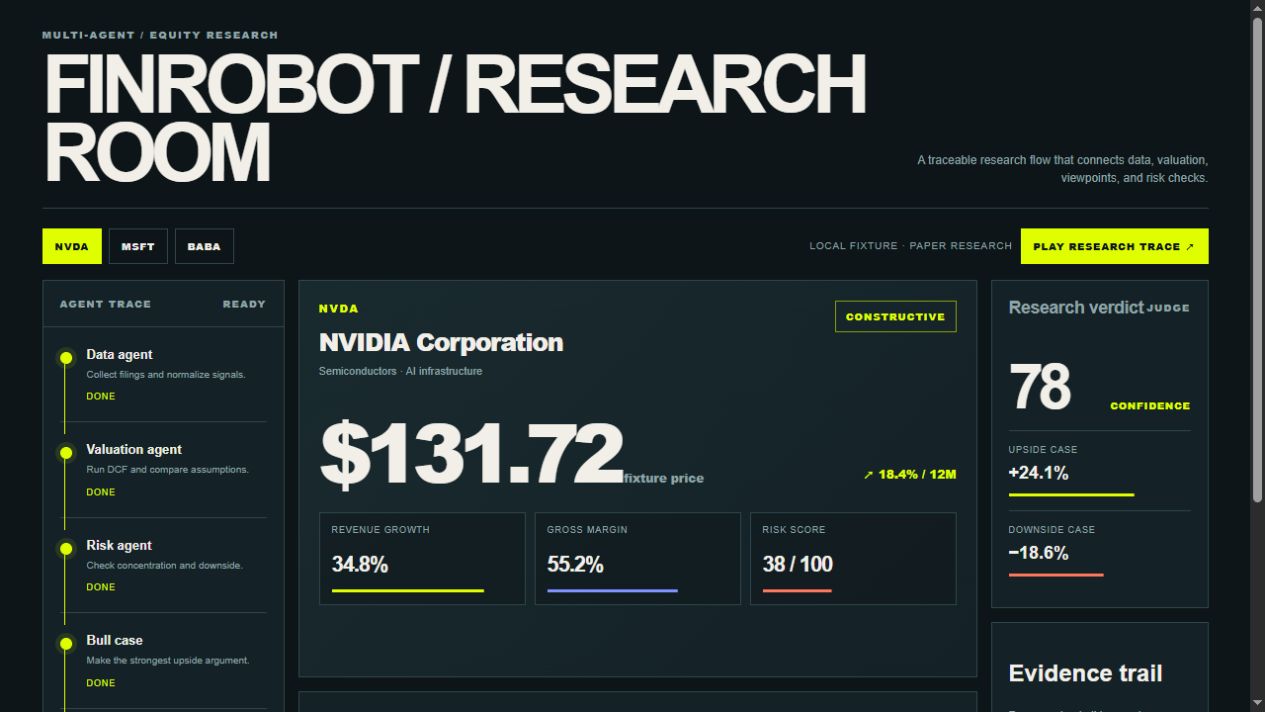
Task: Select the Bull case step marker
Action: (x=66, y=644)
